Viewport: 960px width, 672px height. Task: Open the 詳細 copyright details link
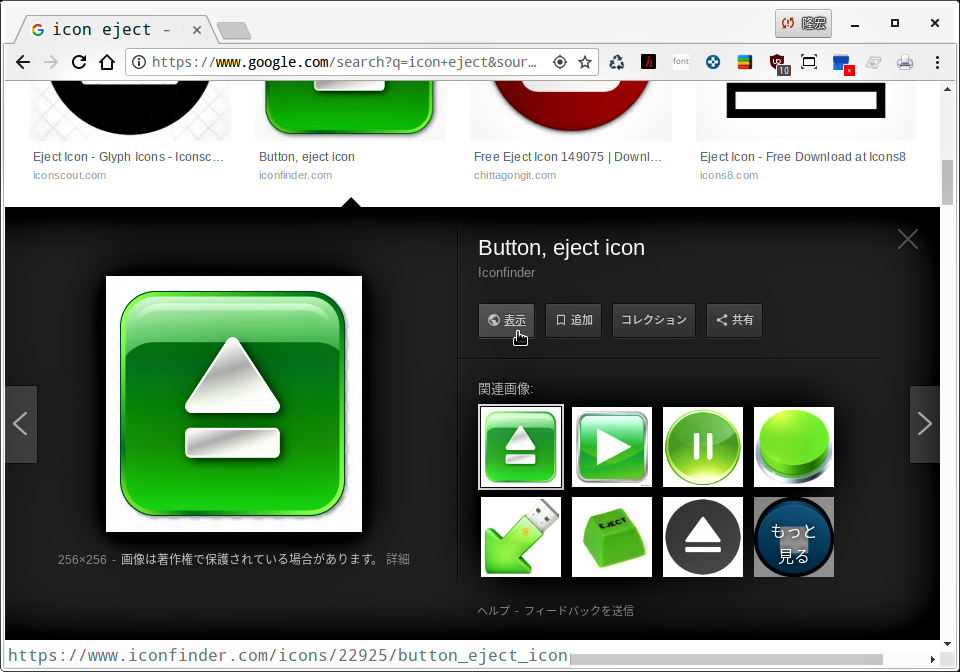point(398,559)
